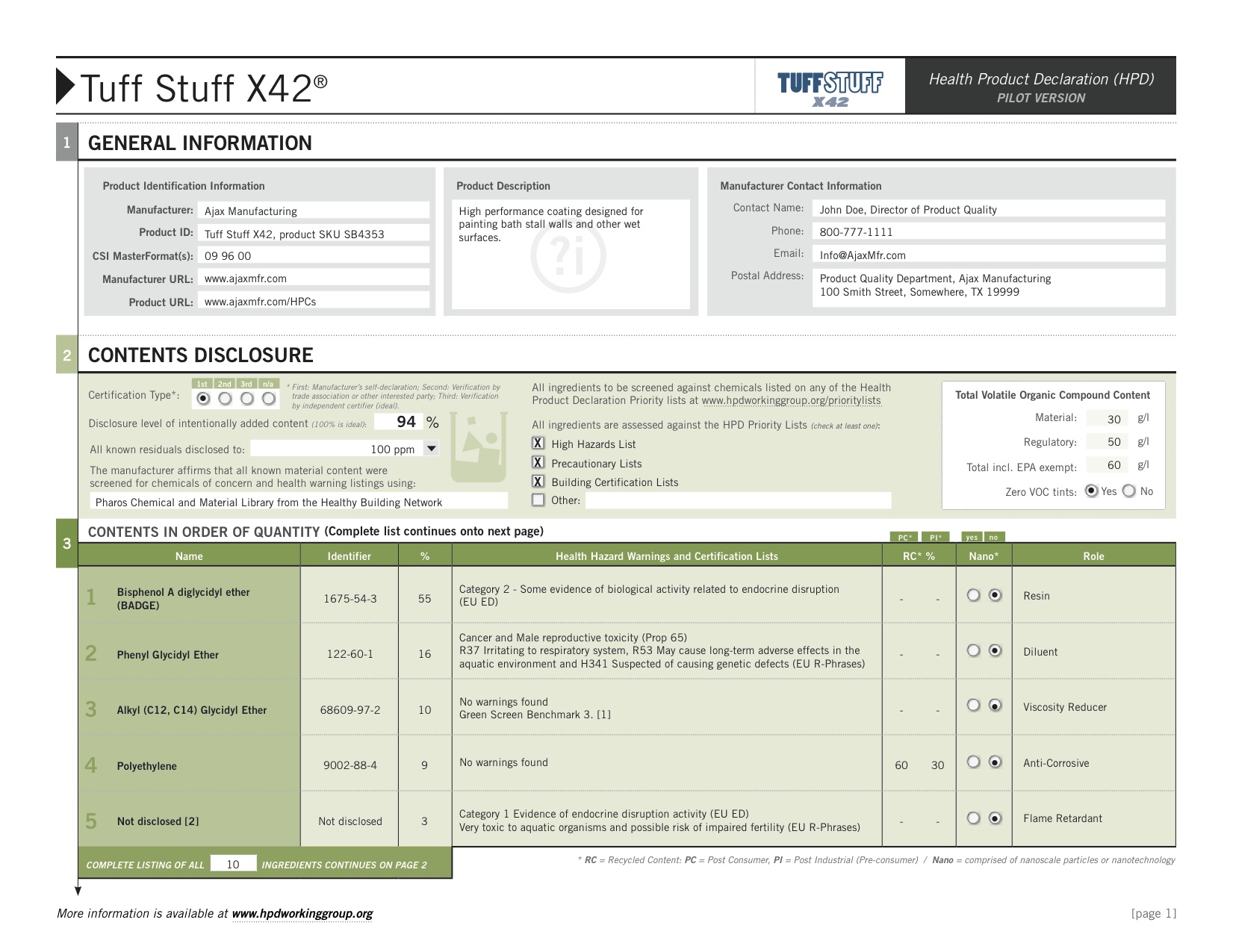Click the PC* header badge above RC column
This screenshot has width=1233, height=952.
905,536
